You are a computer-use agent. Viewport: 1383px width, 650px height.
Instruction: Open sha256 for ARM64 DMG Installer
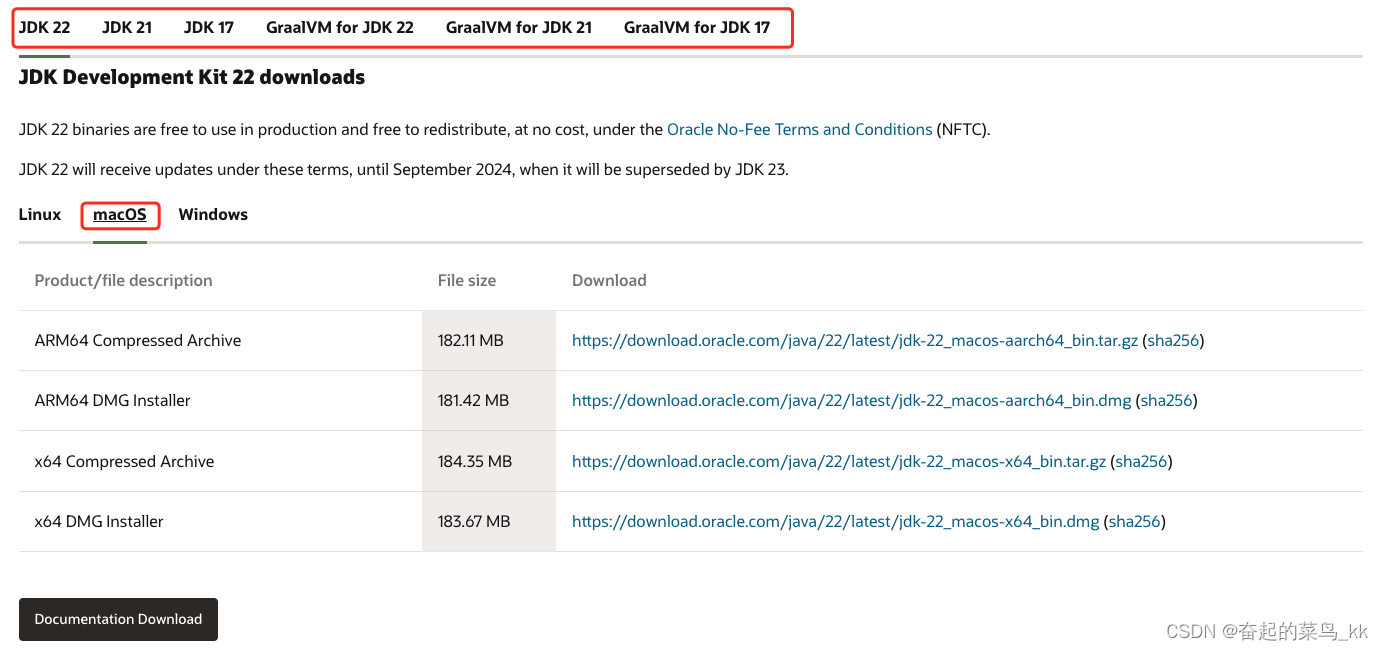[x=1167, y=400]
